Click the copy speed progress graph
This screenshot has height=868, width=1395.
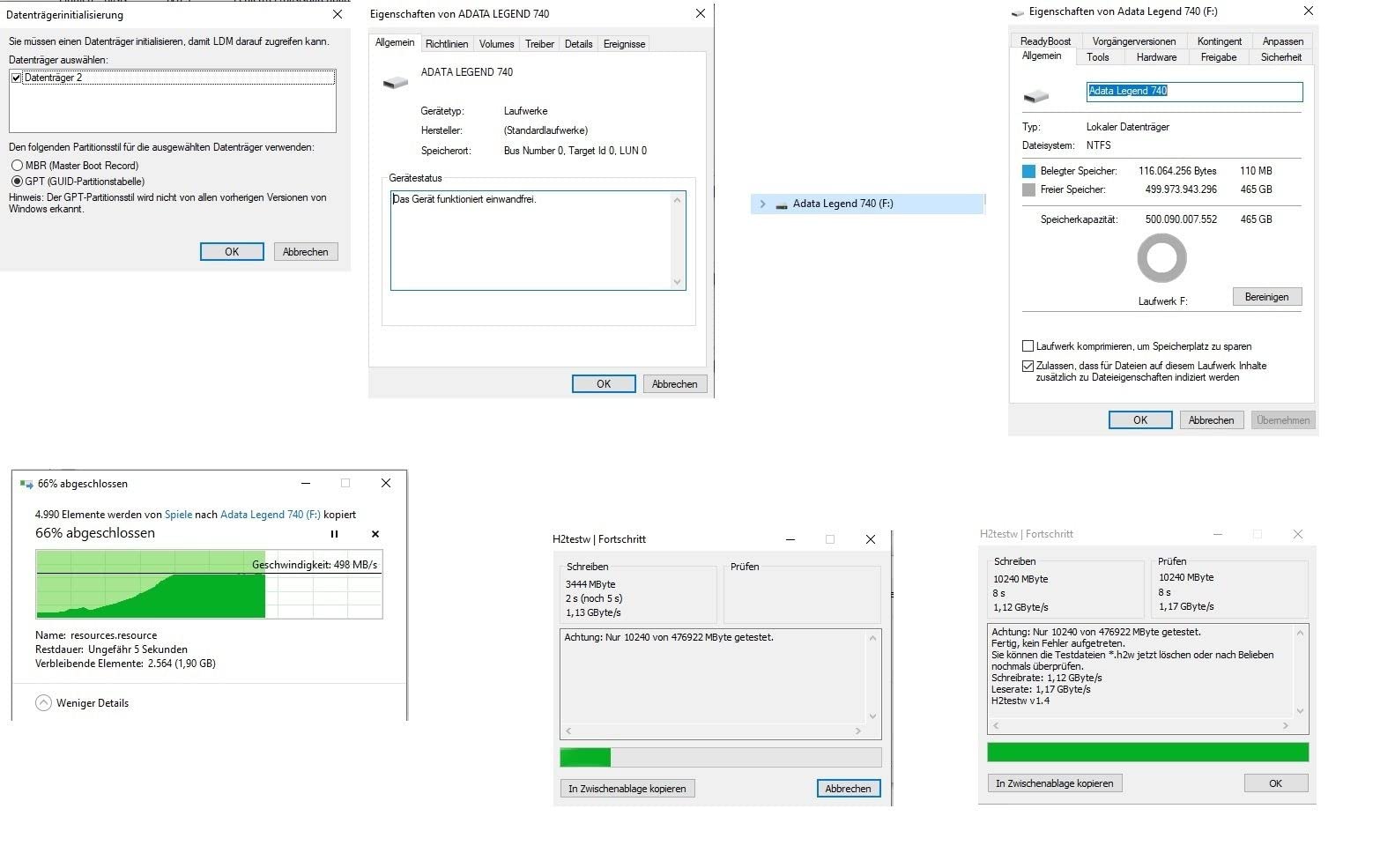209,584
